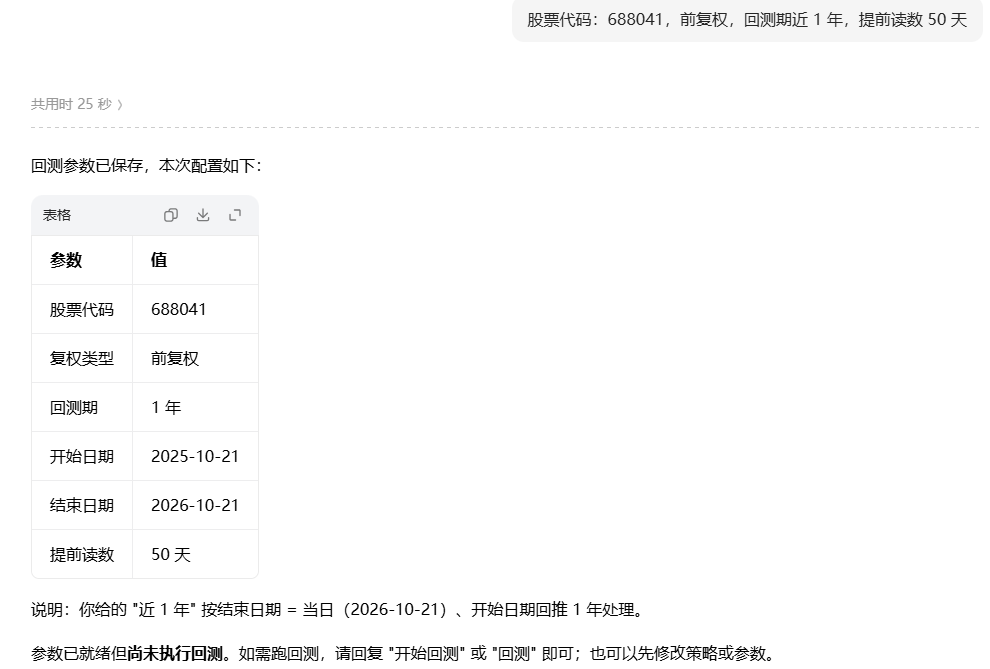Select the '前复权' table cell

175,358
